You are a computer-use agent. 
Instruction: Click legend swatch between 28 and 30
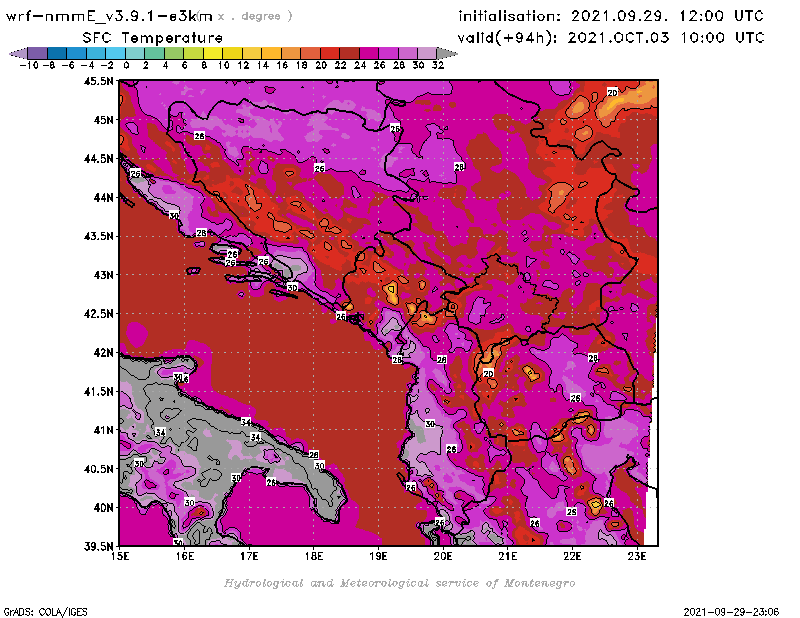[408, 53]
